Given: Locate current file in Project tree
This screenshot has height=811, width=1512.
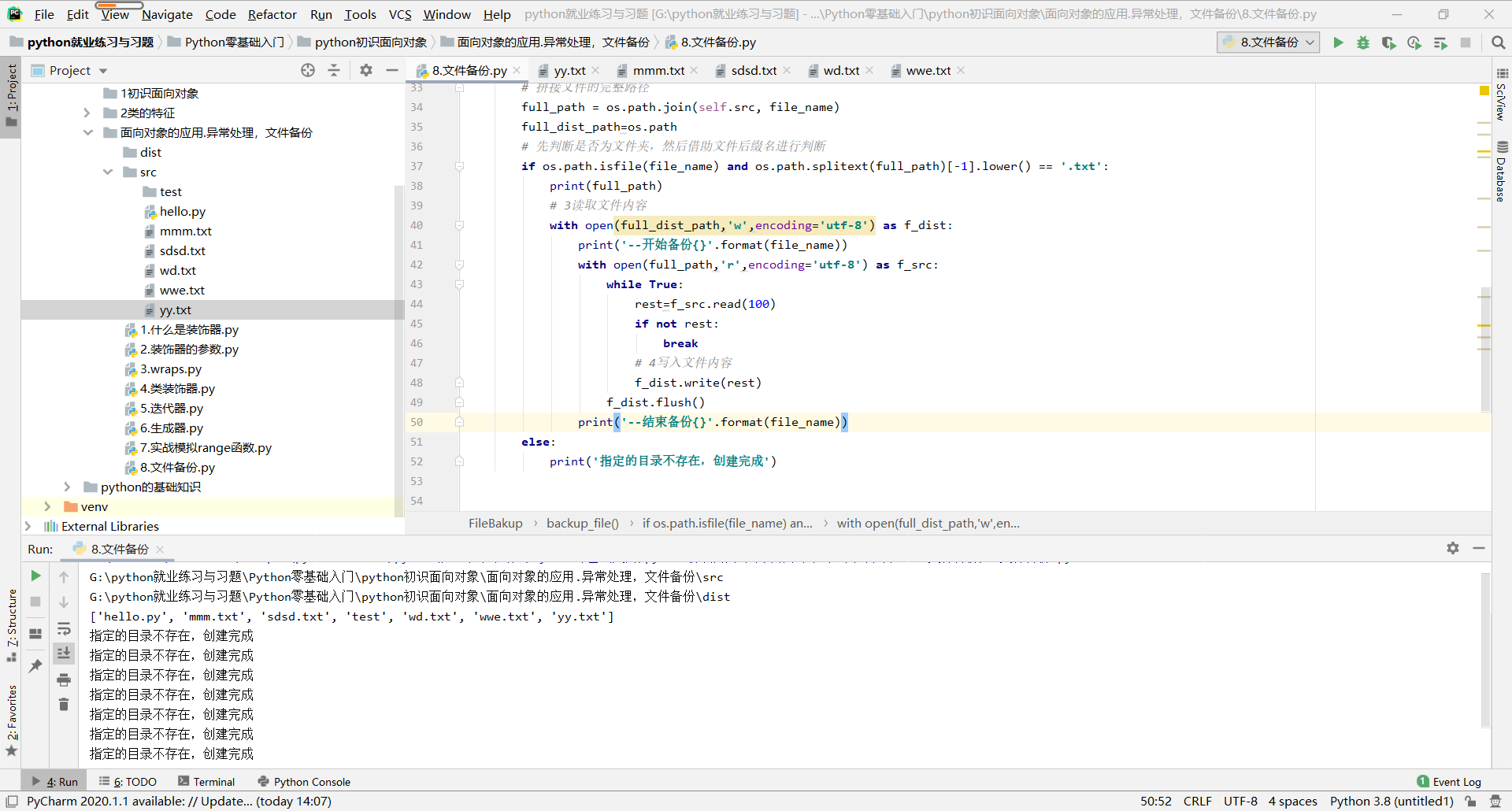Looking at the screenshot, I should (x=308, y=70).
